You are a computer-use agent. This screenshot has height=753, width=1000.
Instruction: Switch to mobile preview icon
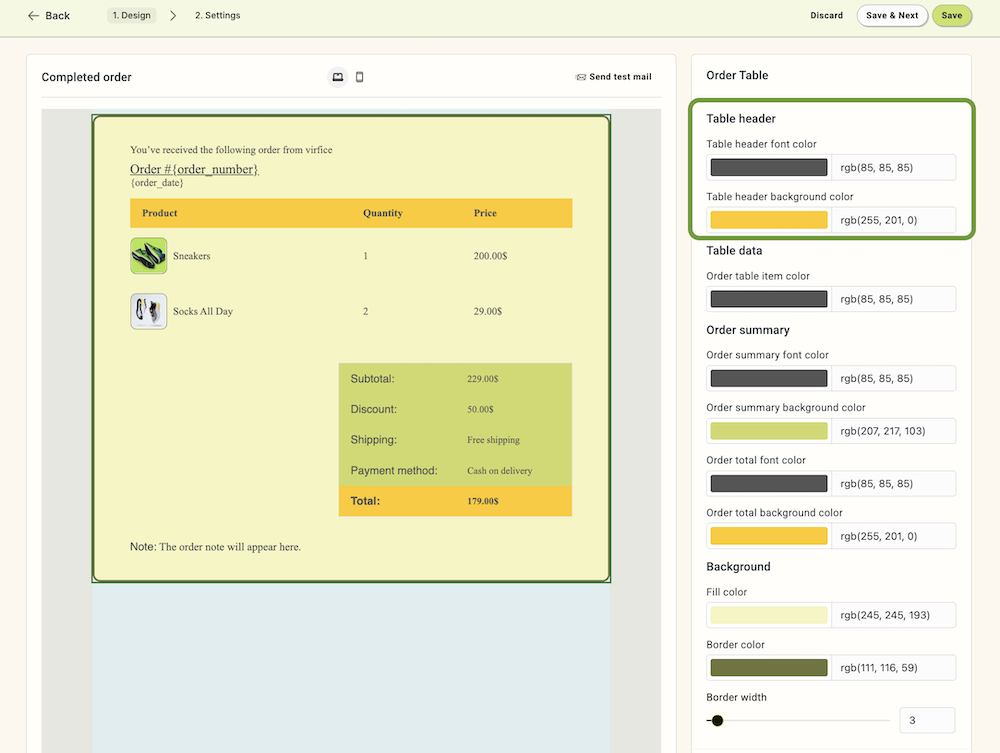[360, 77]
